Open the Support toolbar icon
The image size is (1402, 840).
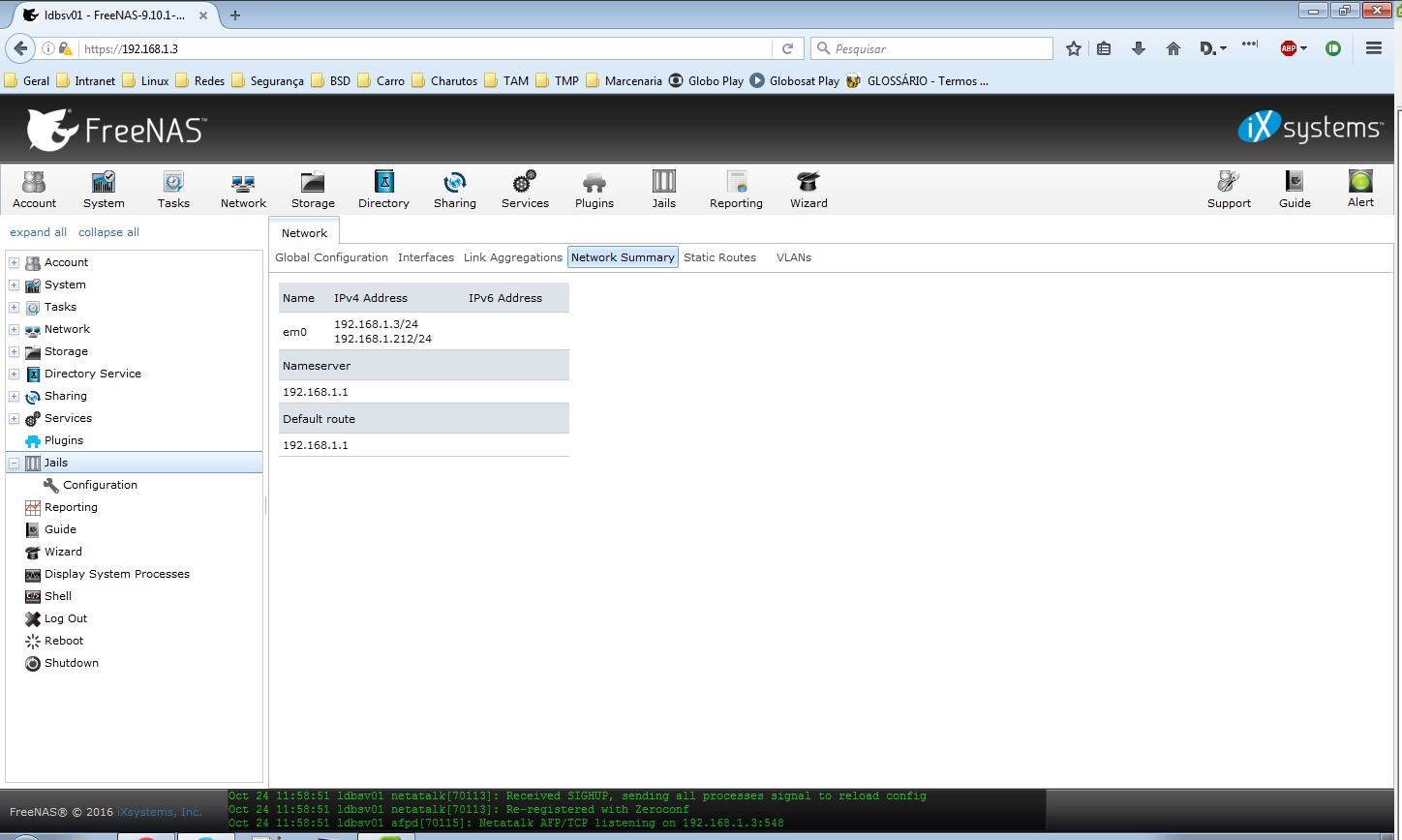point(1229,189)
